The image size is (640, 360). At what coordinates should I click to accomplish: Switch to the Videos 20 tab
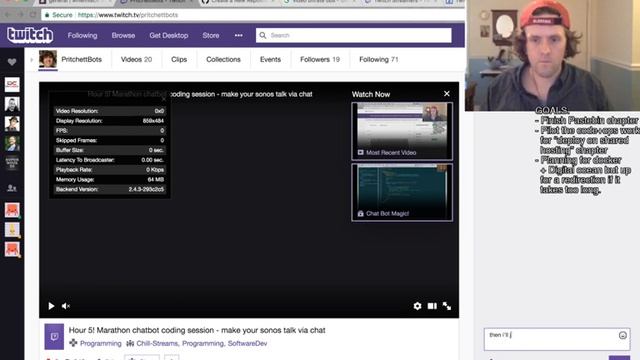pos(136,60)
